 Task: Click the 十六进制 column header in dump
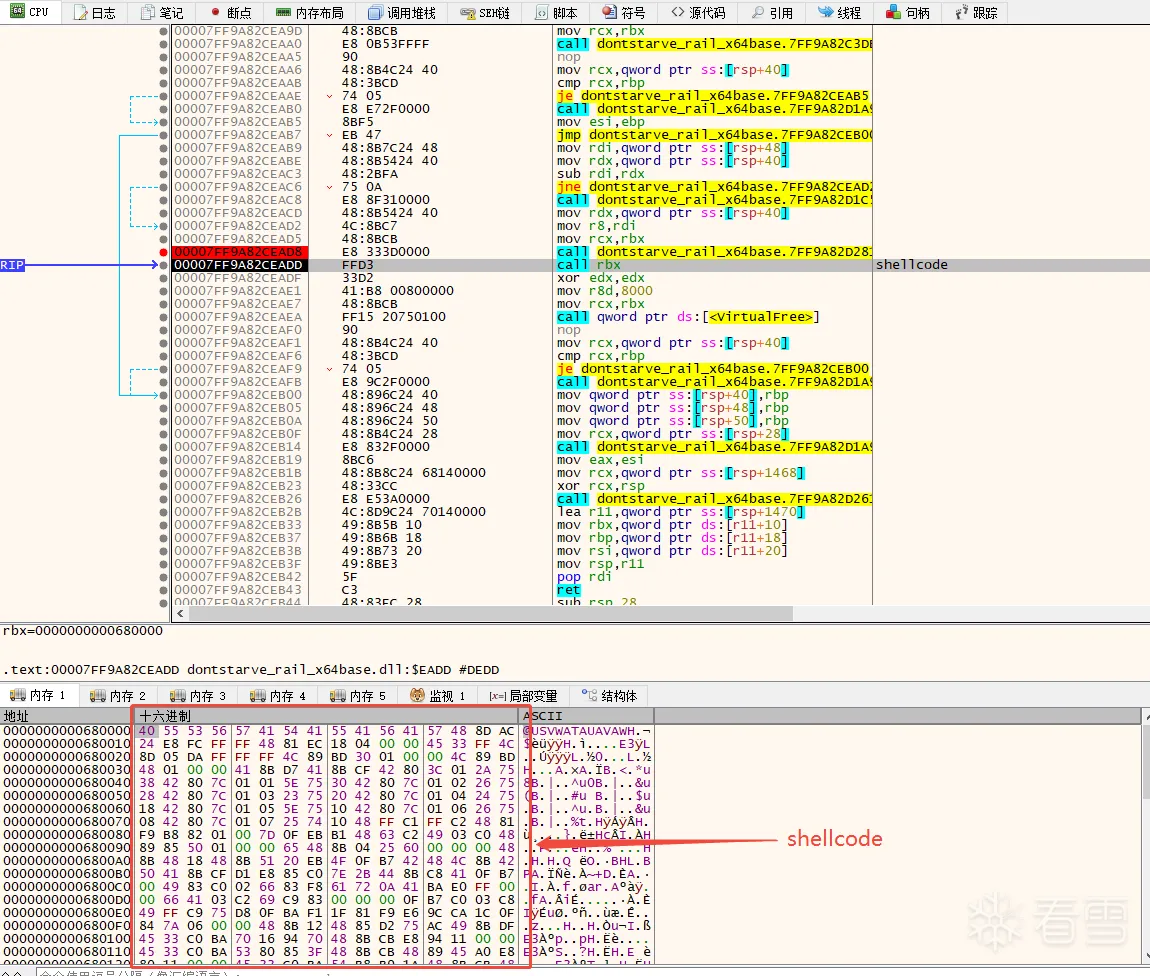[327, 716]
